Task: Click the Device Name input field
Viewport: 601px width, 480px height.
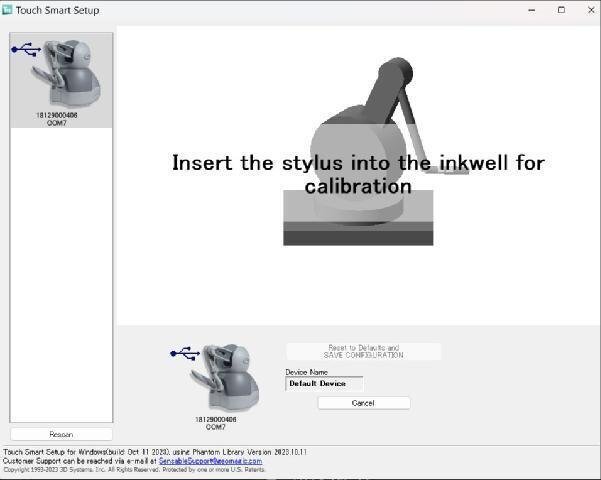Action: pyautogui.click(x=324, y=384)
